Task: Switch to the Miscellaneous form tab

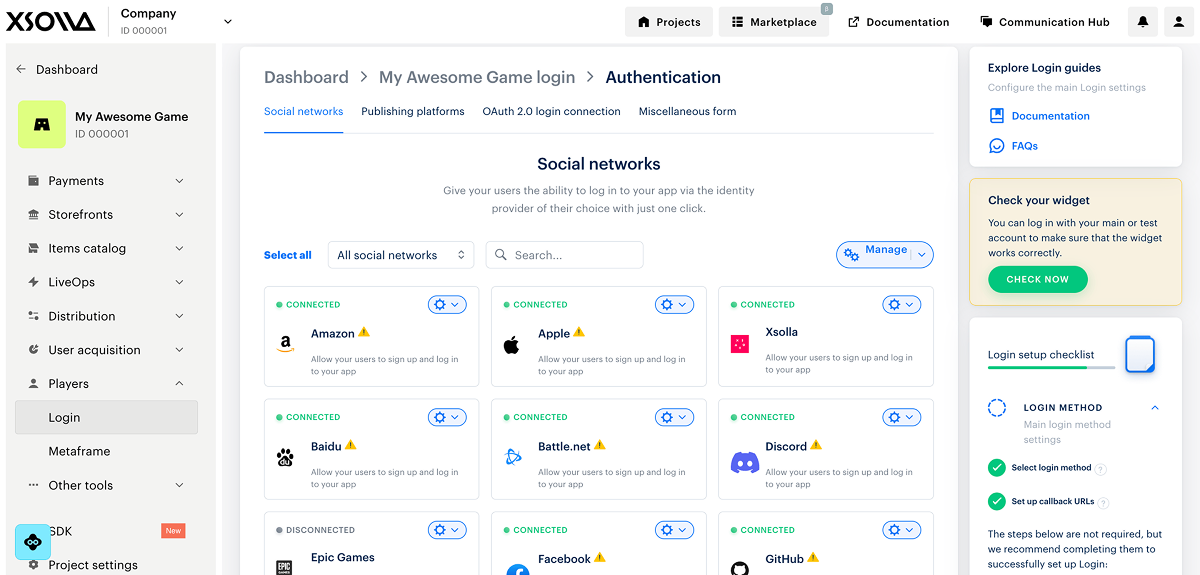Action: (687, 112)
